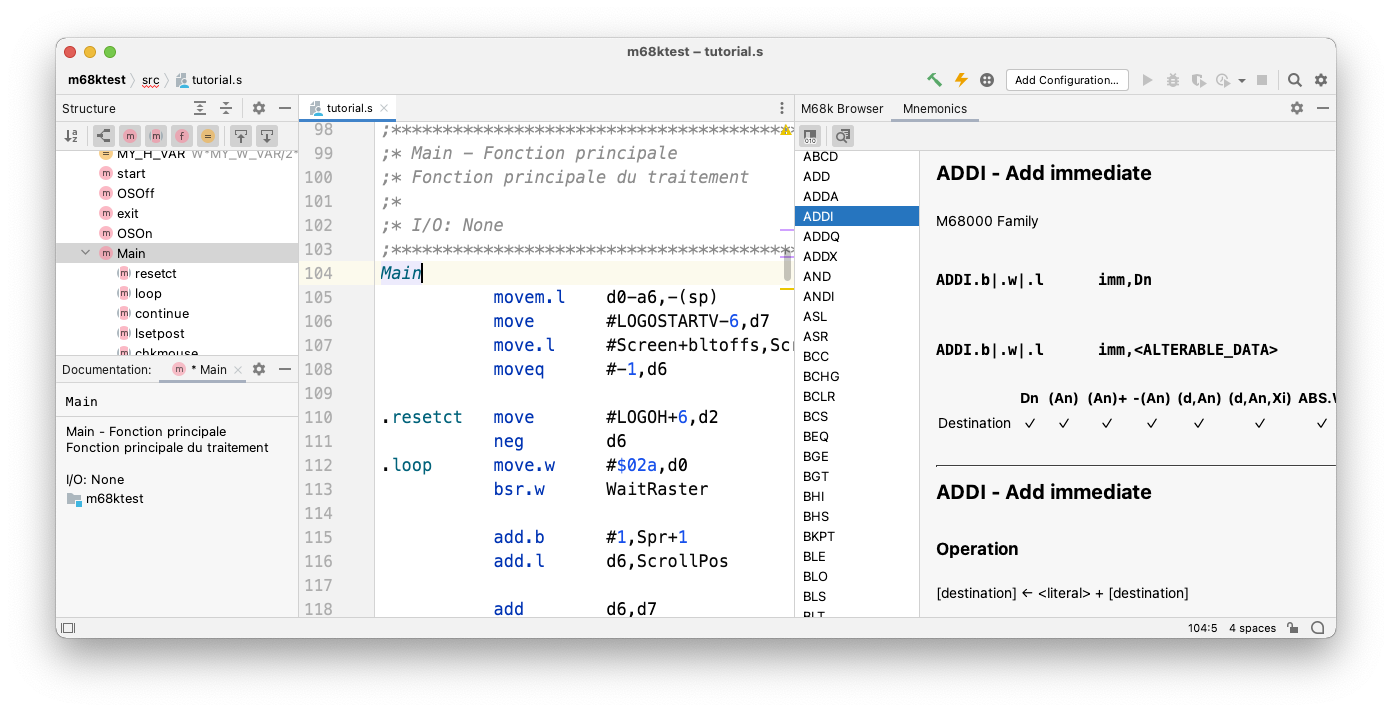The height and width of the screenshot is (712, 1392).
Task: Toggle Autoscroll to Source in Structure
Action: click(241, 136)
